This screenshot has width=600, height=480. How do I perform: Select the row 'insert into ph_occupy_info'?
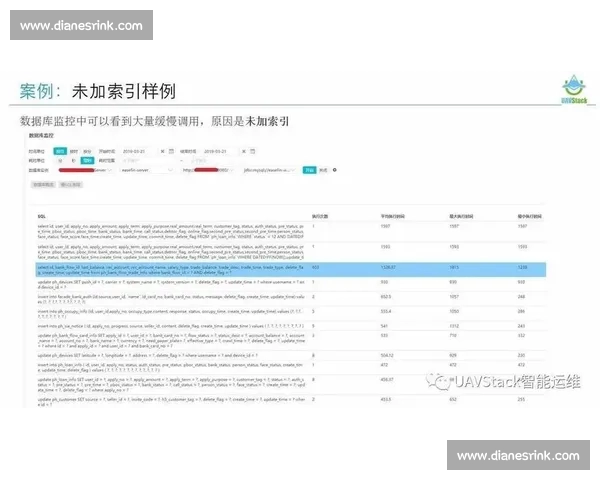pos(291,314)
